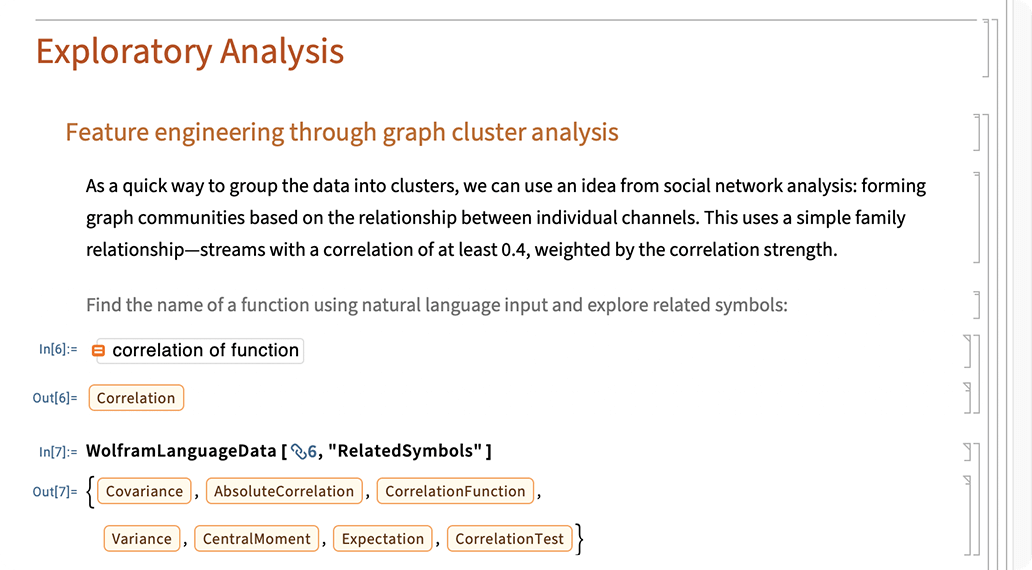1032x570 pixels.
Task: Click the CorrelationTest symbol
Action: [509, 538]
